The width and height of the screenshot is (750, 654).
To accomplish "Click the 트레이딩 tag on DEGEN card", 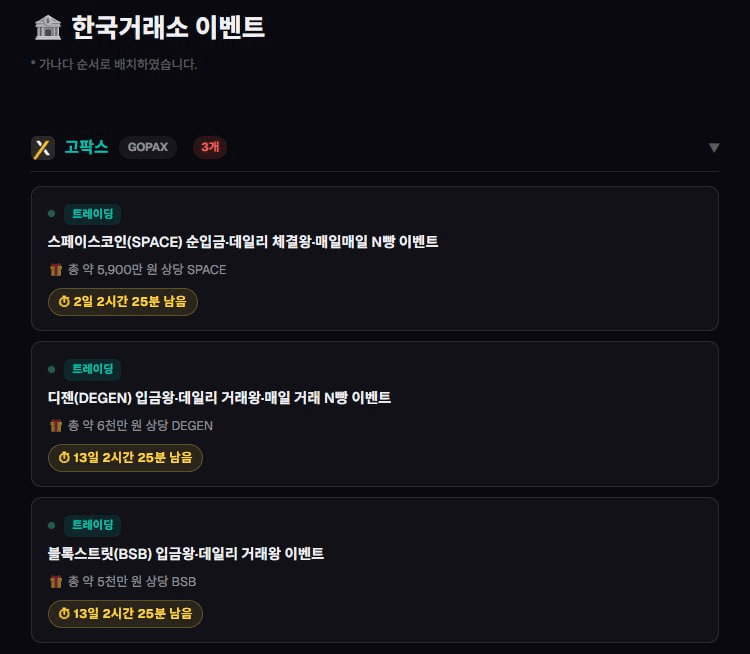I will (92, 370).
